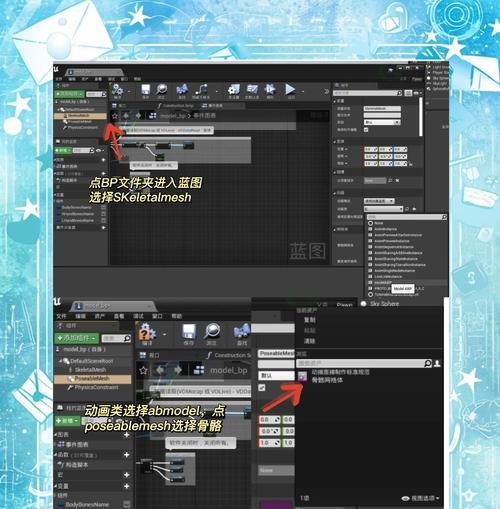Open category dropdown in upper details variable section
The width and height of the screenshot is (500, 509).
click(x=382, y=122)
